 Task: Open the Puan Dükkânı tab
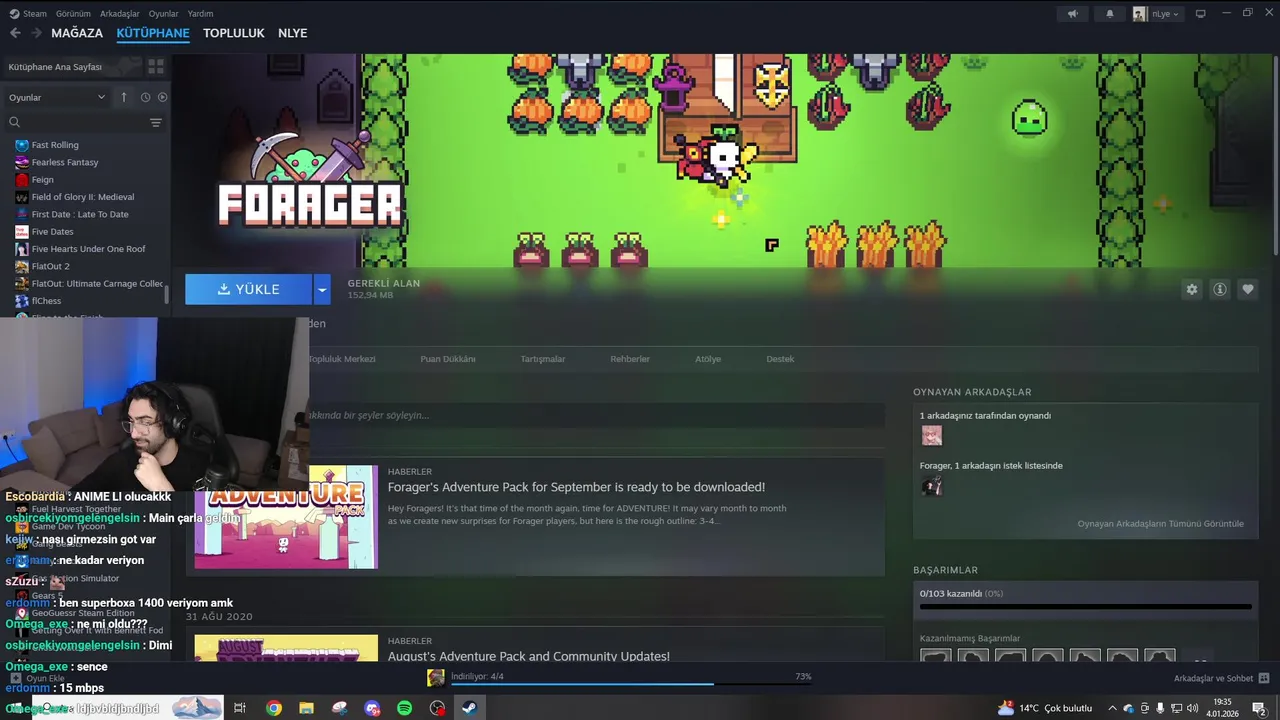tap(448, 359)
